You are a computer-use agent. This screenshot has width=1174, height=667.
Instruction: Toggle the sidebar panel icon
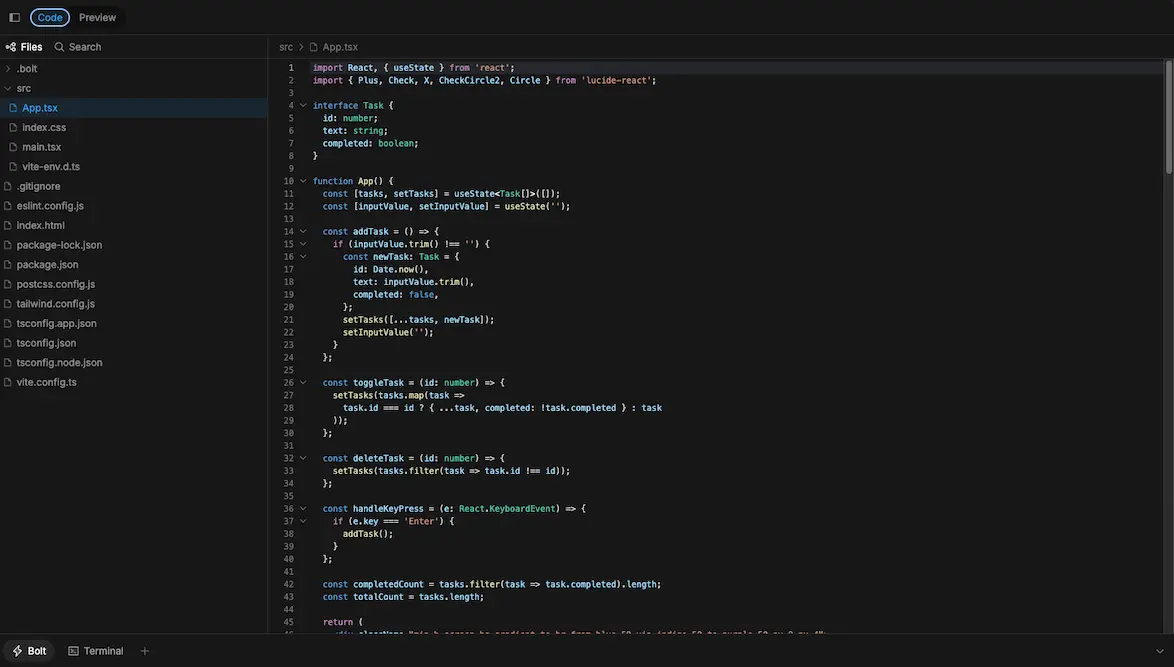[14, 17]
